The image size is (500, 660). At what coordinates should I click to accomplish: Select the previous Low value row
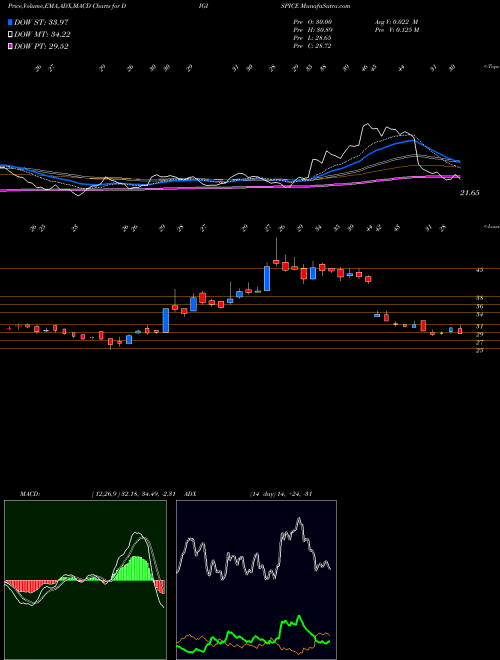(x=313, y=38)
